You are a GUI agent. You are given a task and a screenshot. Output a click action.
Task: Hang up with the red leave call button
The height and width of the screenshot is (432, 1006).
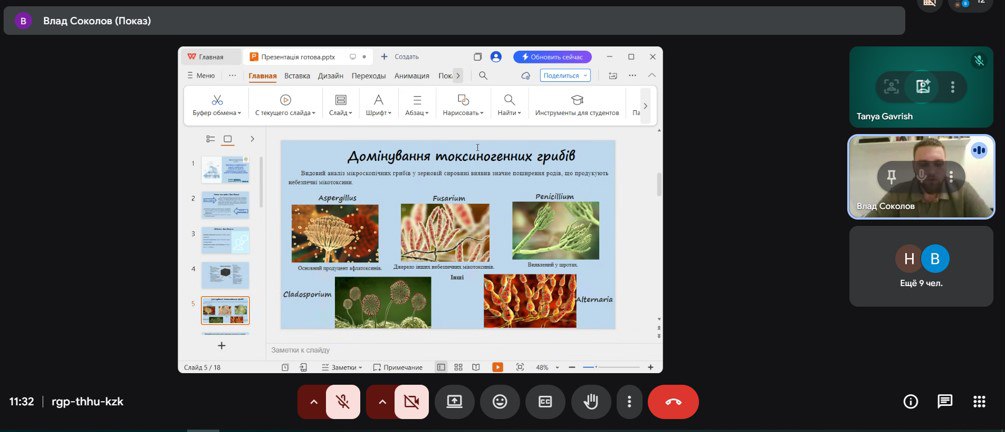(x=673, y=402)
